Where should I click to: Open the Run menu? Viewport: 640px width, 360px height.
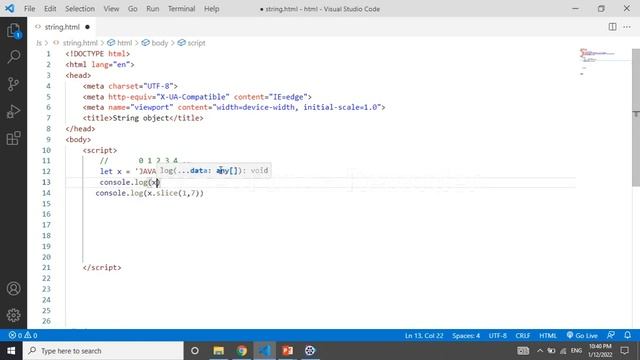[x=153, y=9]
